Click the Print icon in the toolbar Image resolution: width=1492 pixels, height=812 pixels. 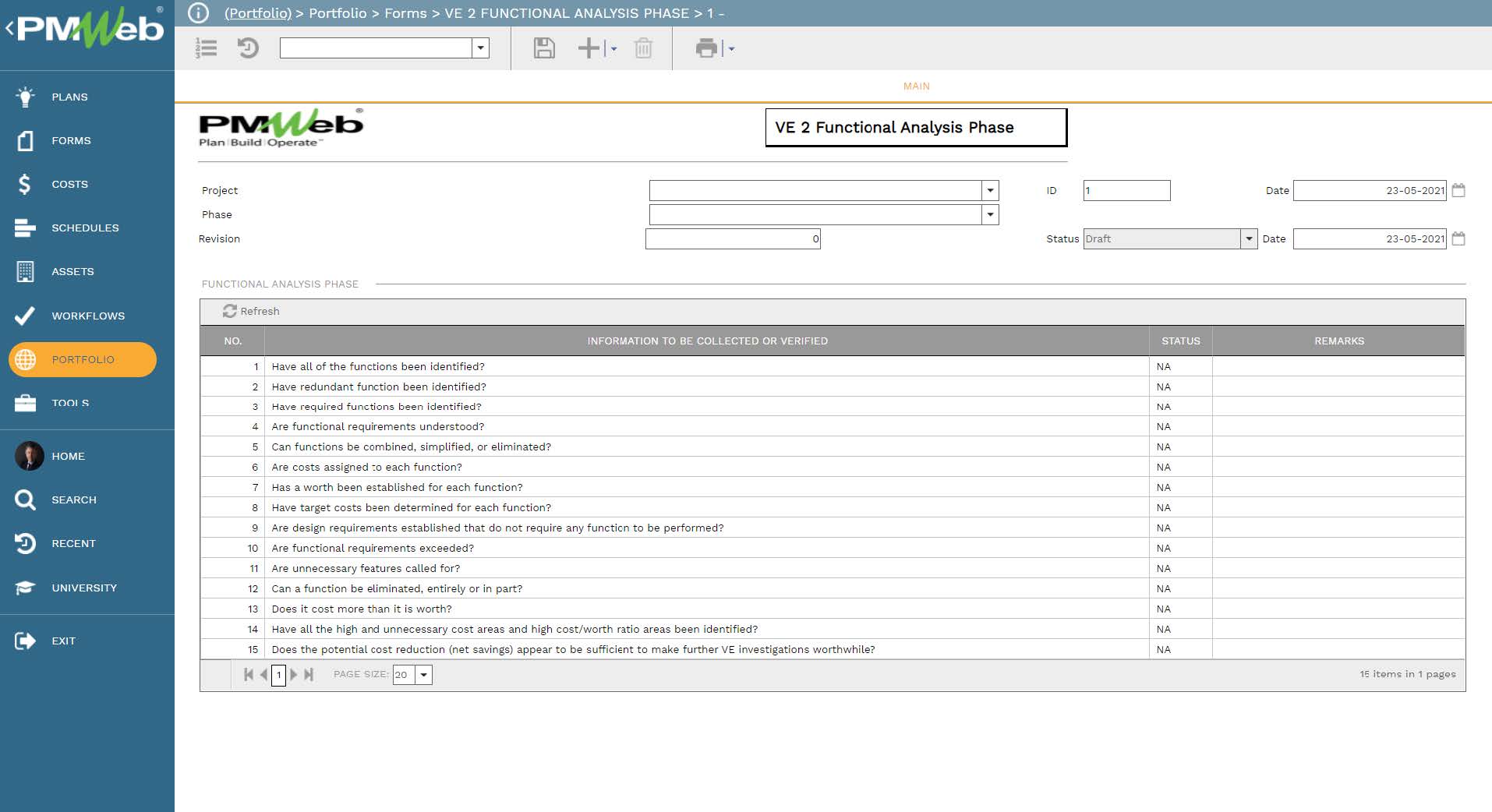pos(705,48)
